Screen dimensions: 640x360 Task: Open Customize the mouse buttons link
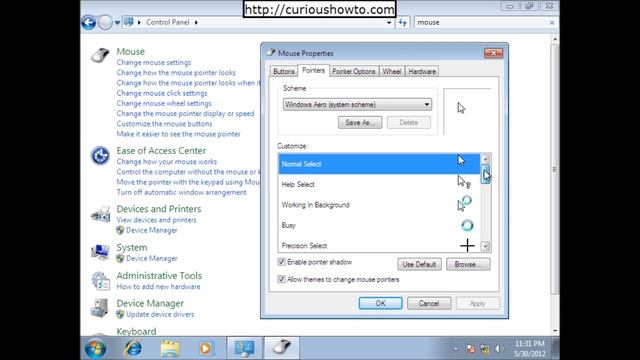[x=164, y=124]
